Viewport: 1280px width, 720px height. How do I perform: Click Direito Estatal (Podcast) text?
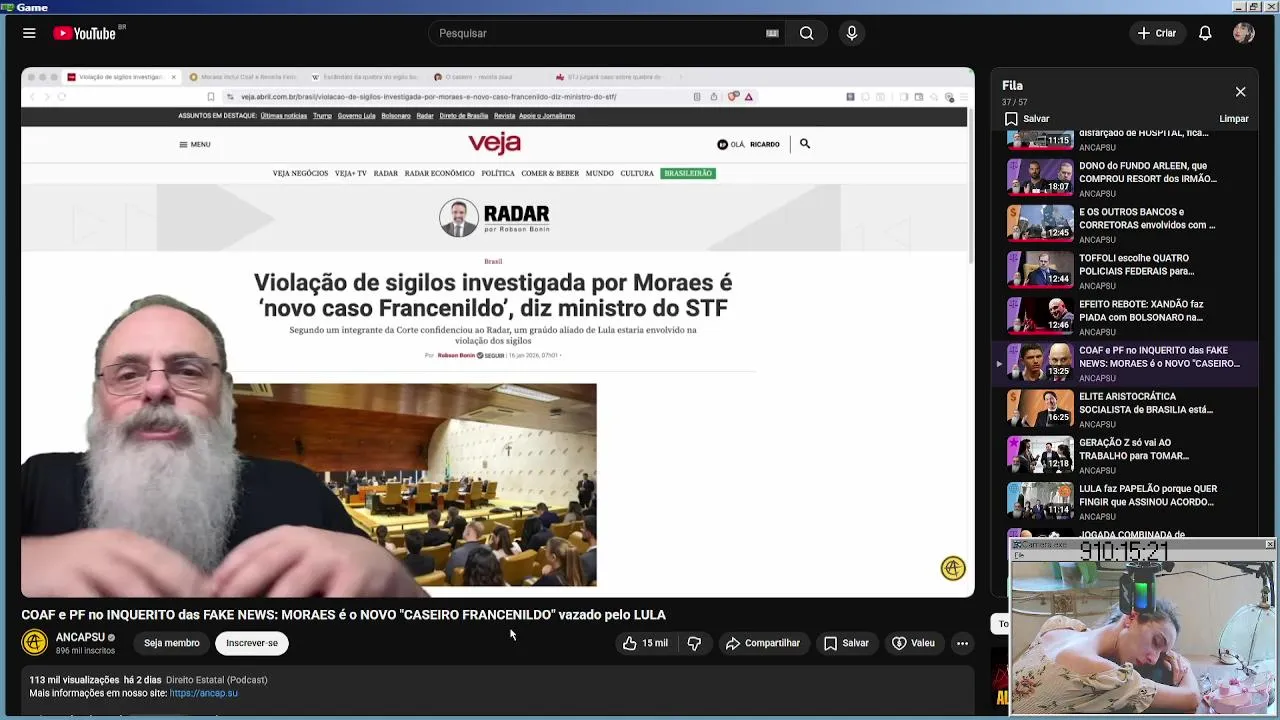click(216, 680)
